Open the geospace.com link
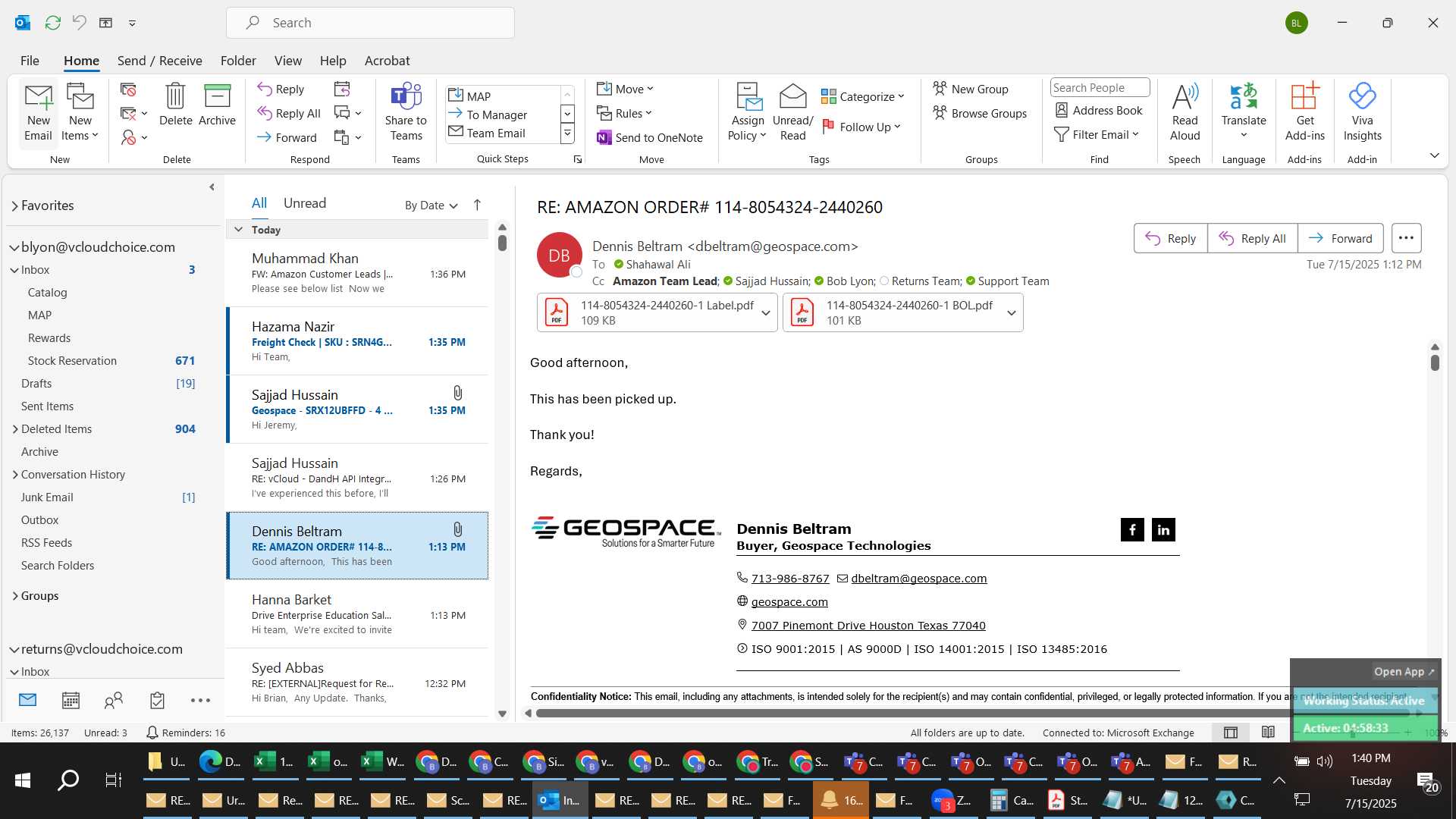Image resolution: width=1456 pixels, height=819 pixels. pos(789,602)
